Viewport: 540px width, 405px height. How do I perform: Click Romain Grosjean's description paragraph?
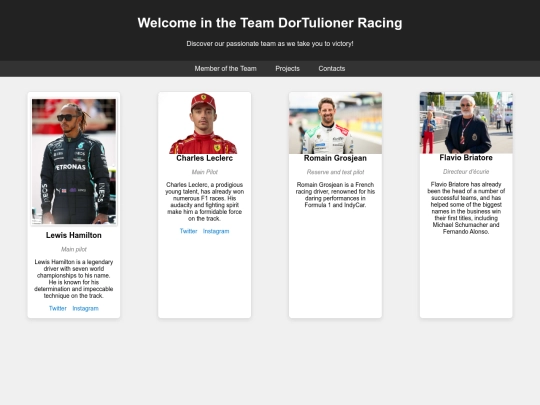[x=335, y=195]
